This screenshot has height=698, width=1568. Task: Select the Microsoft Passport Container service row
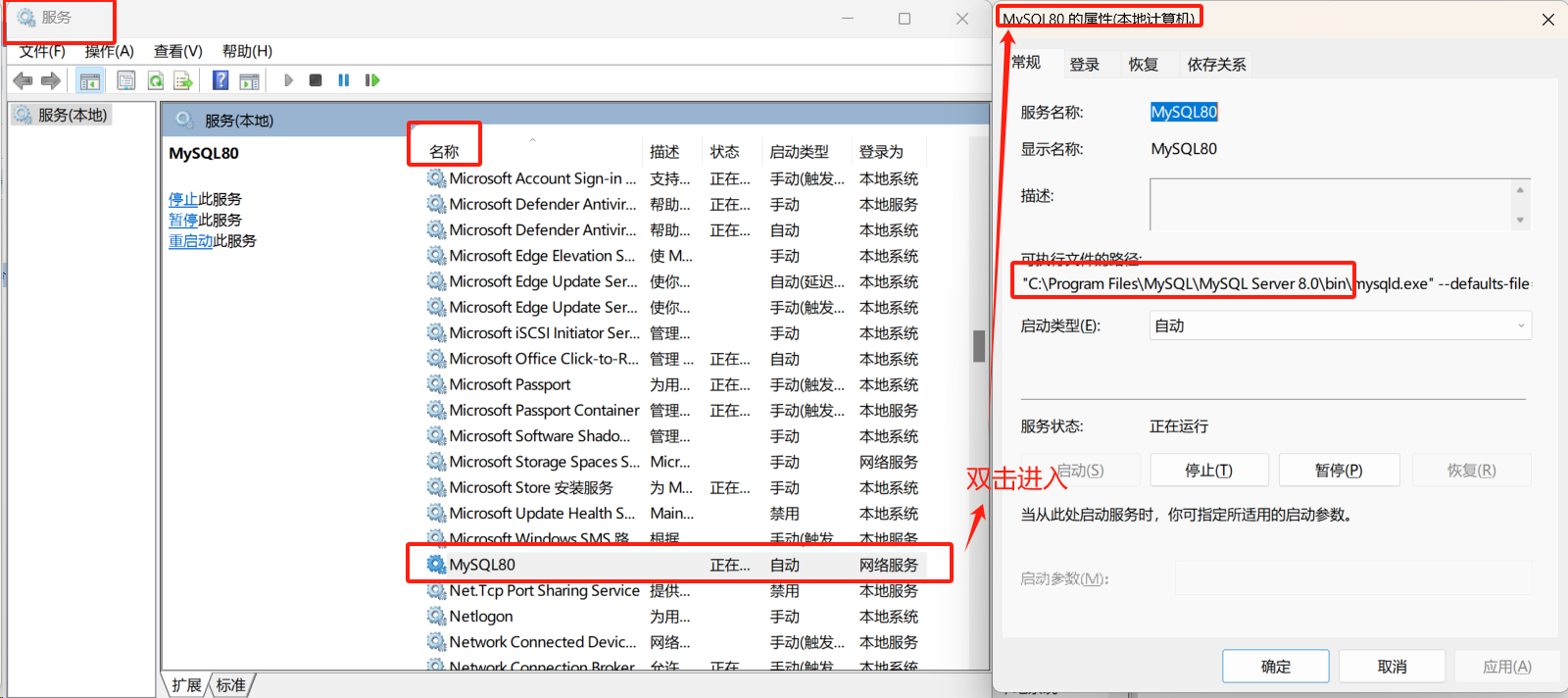[x=674, y=410]
